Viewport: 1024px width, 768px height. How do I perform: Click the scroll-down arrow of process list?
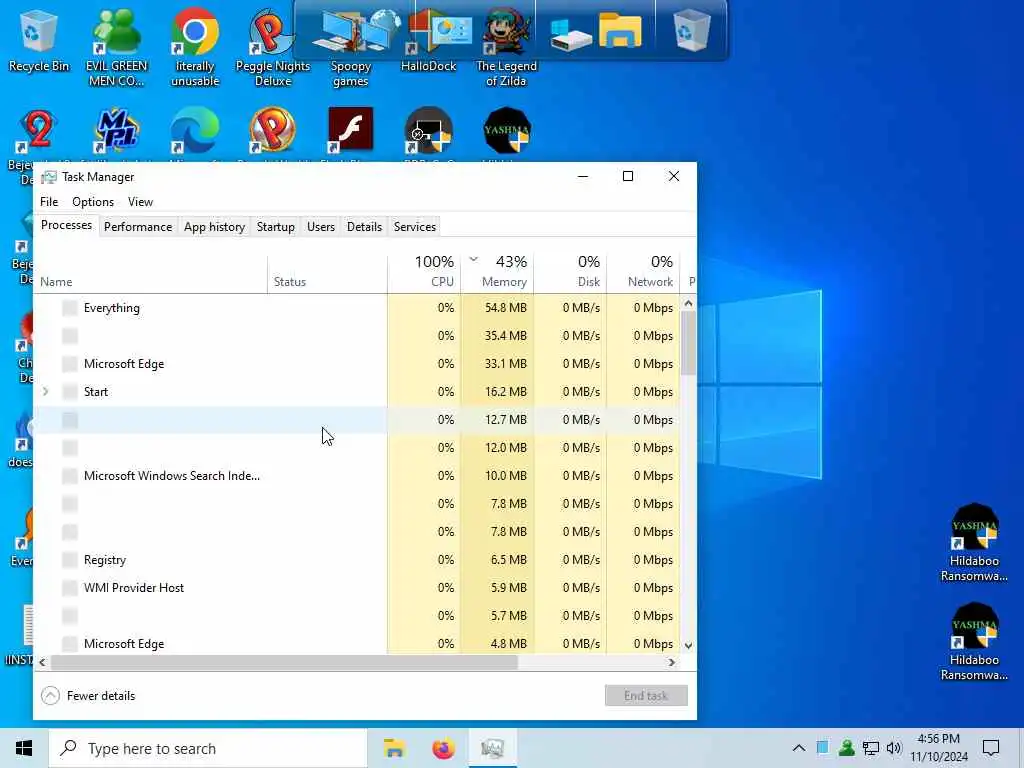click(x=688, y=645)
